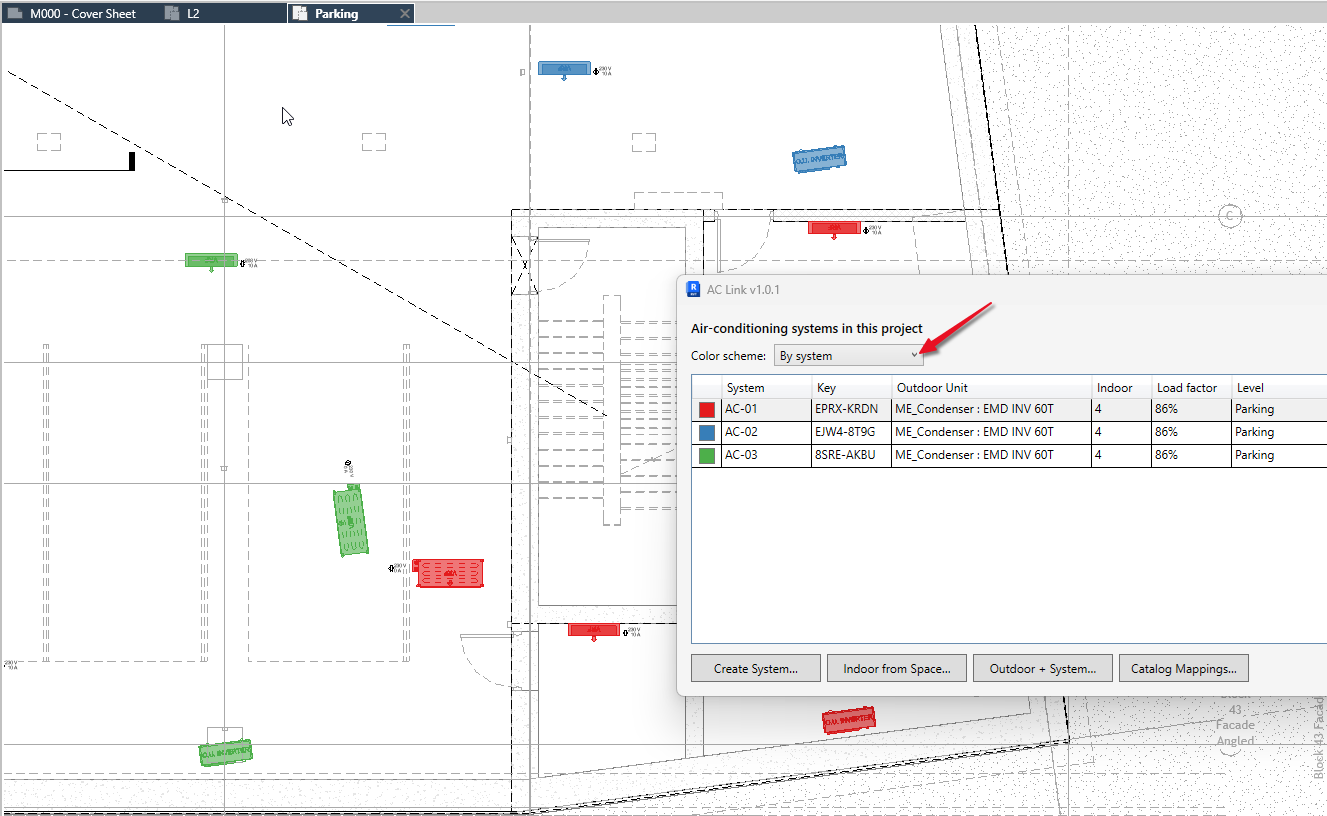Switch to M000 - Cover Sheet tab
The width and height of the screenshot is (1327, 816).
[x=83, y=14]
